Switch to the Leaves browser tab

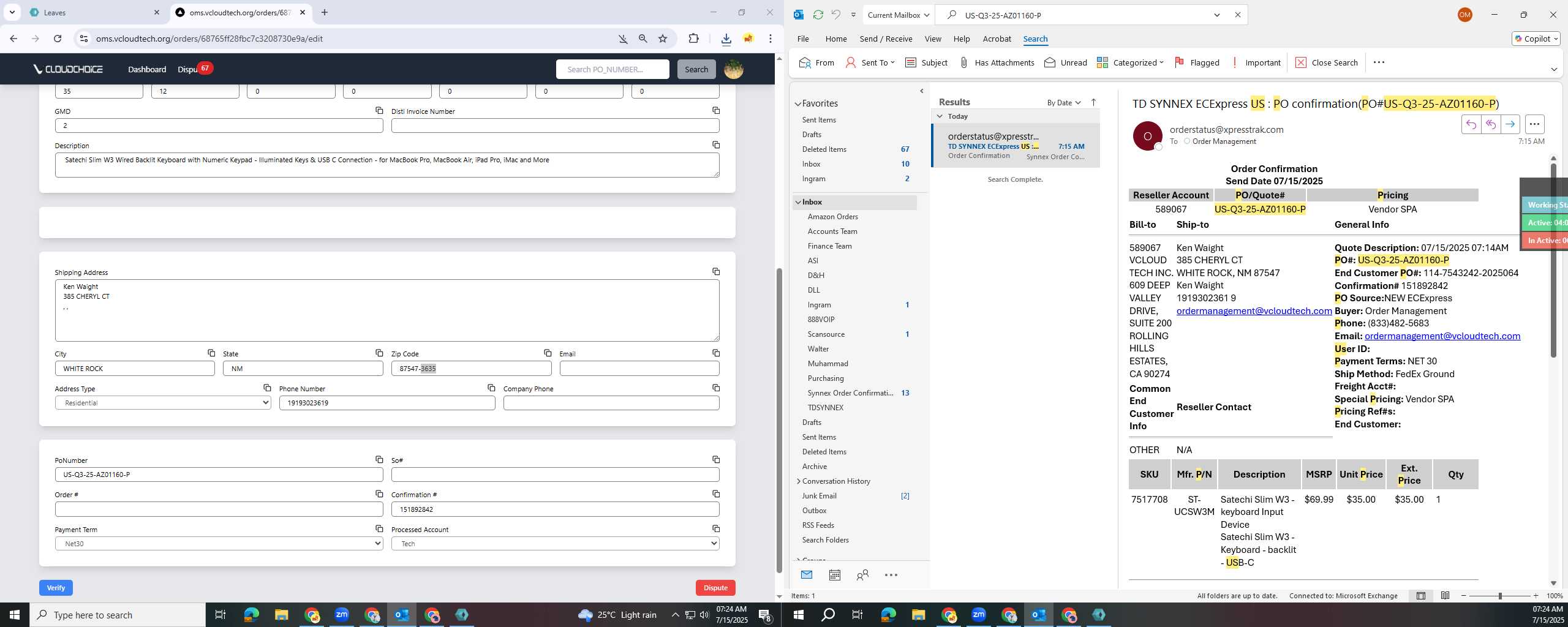point(95,12)
